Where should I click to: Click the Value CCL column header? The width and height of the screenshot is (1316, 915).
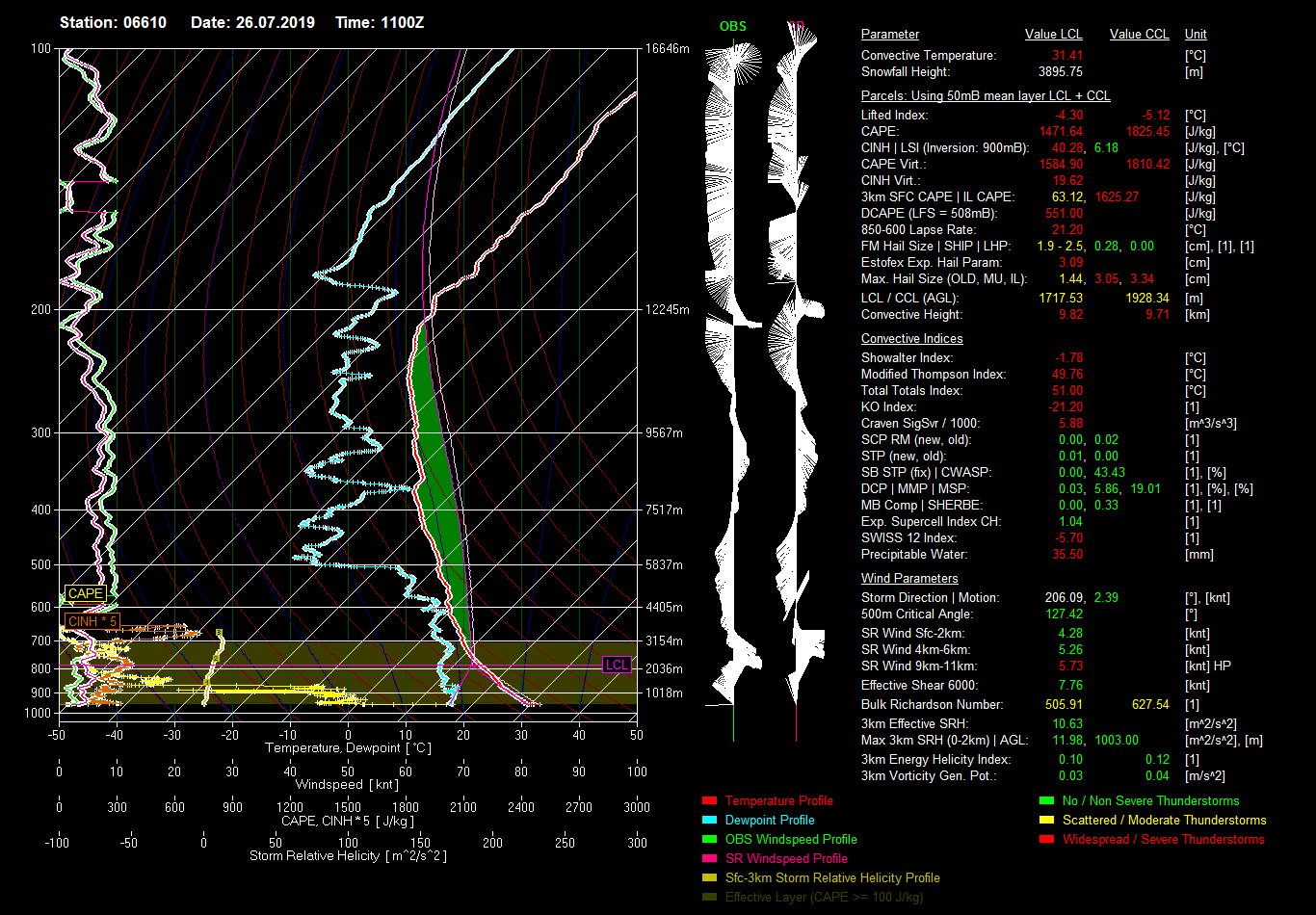[1139, 35]
